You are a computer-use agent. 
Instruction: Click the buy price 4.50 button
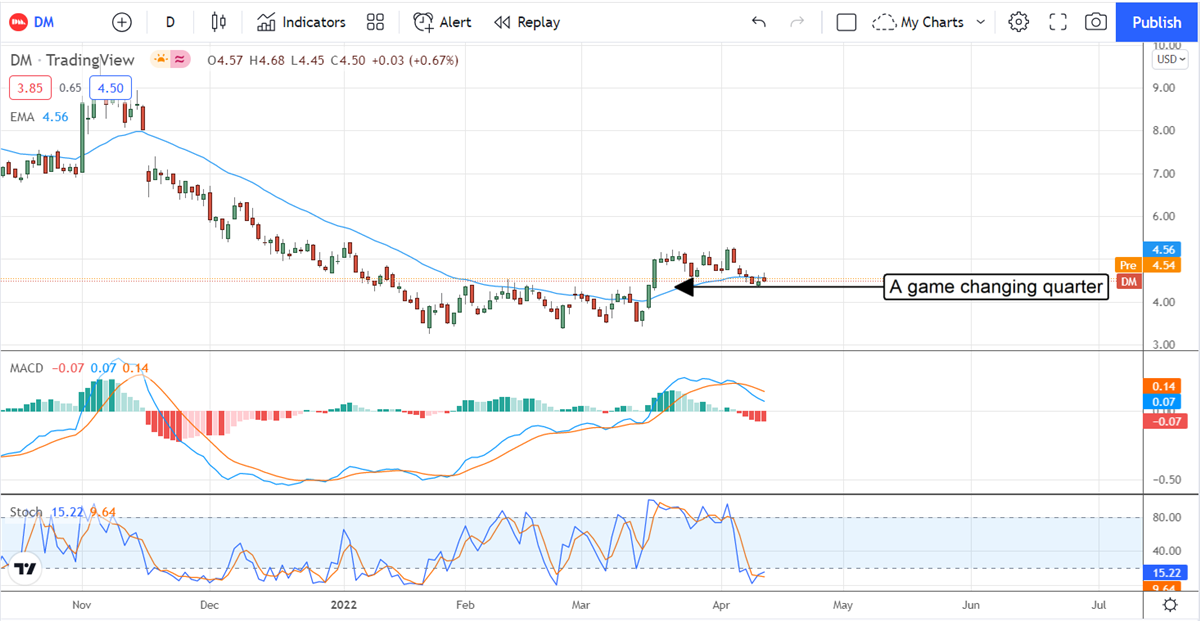[x=111, y=88]
